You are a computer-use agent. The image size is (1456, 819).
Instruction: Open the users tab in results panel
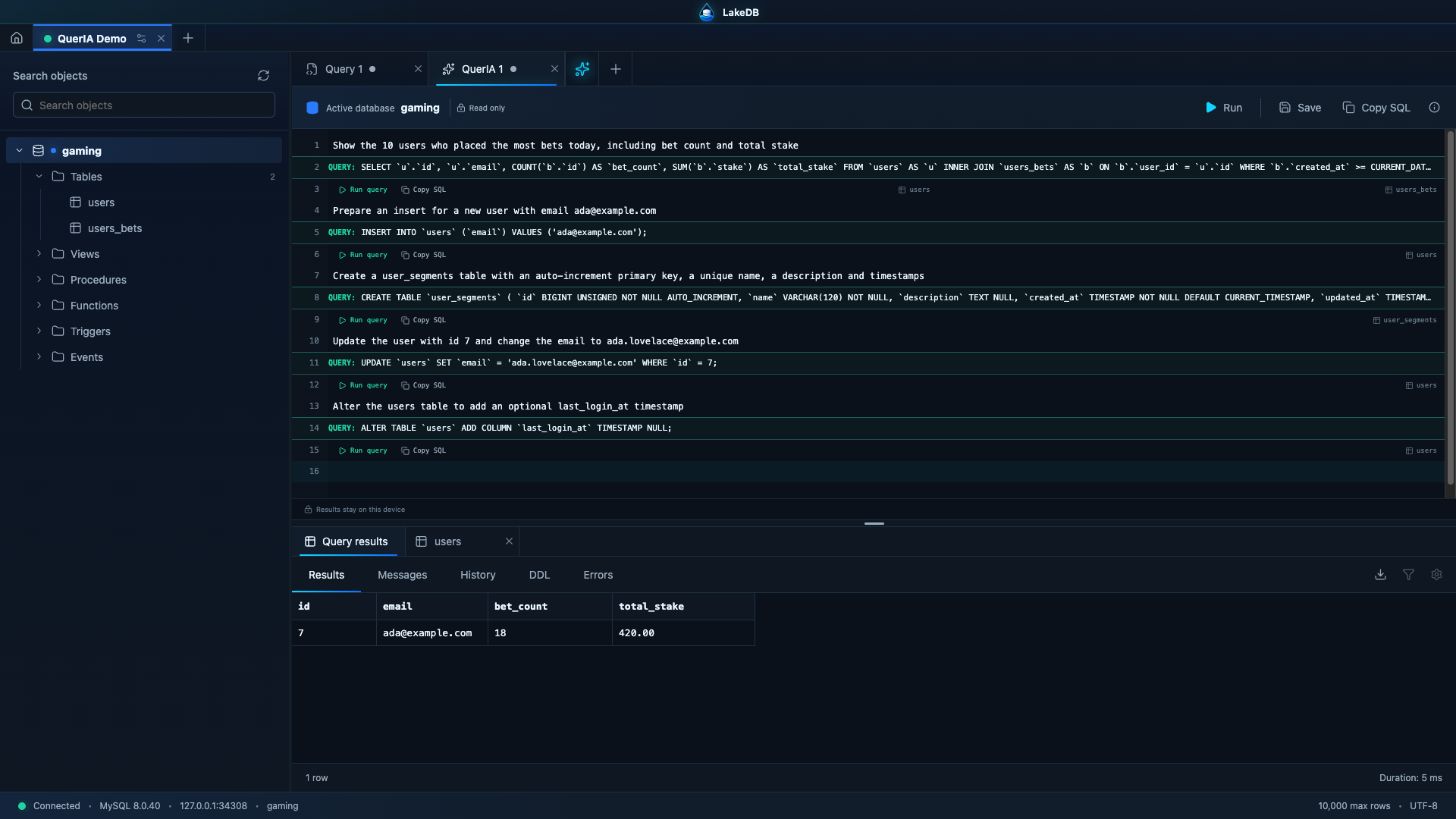pos(447,541)
